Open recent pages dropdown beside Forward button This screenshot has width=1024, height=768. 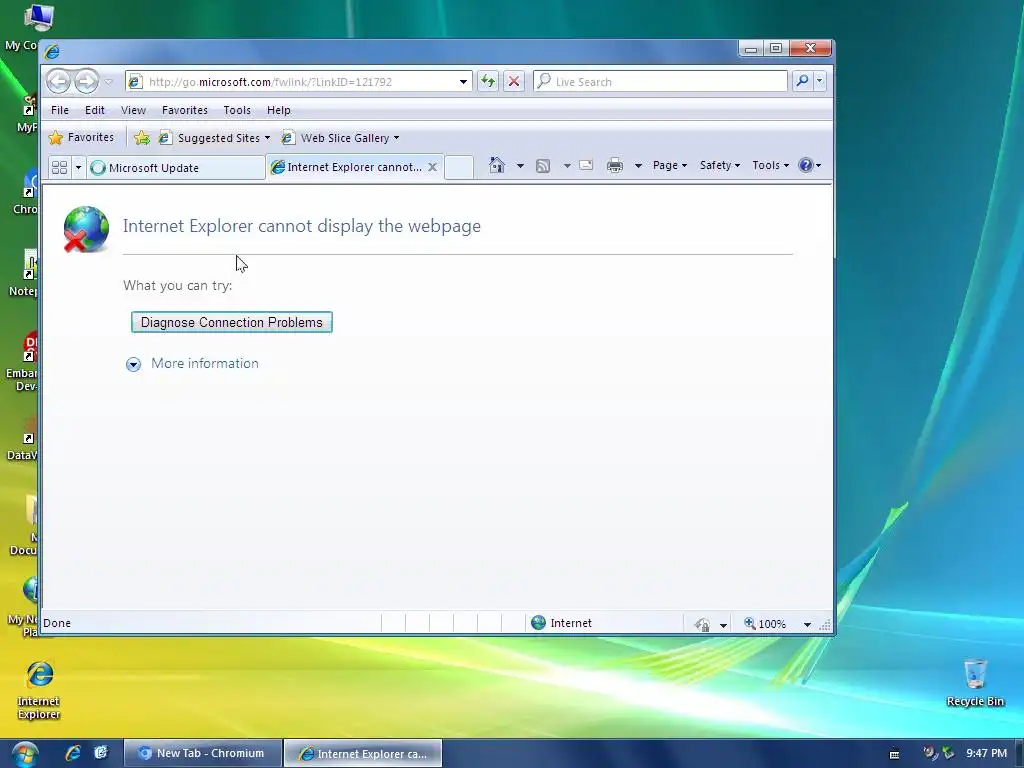coord(109,82)
